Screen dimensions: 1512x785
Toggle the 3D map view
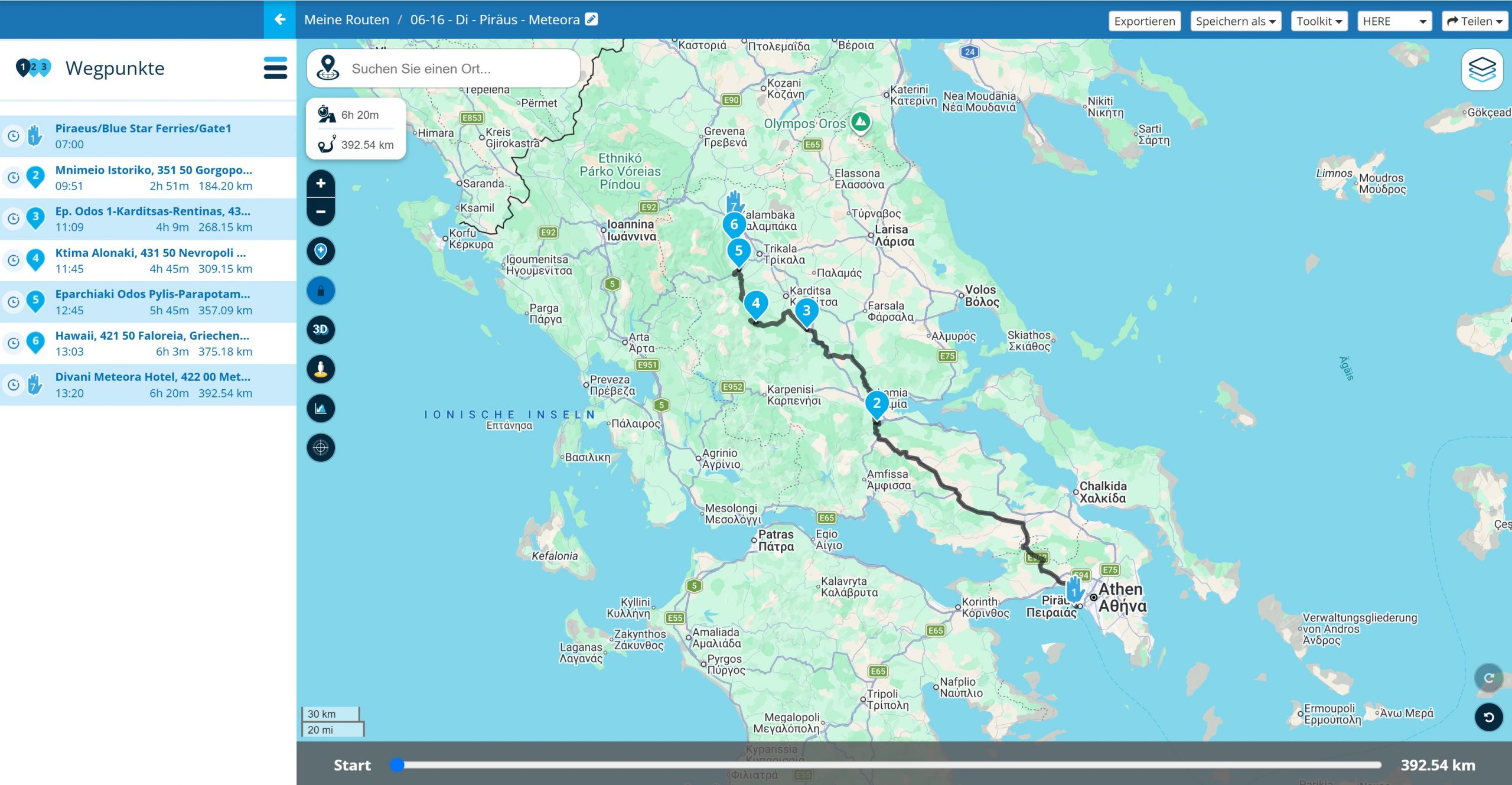pos(321,330)
